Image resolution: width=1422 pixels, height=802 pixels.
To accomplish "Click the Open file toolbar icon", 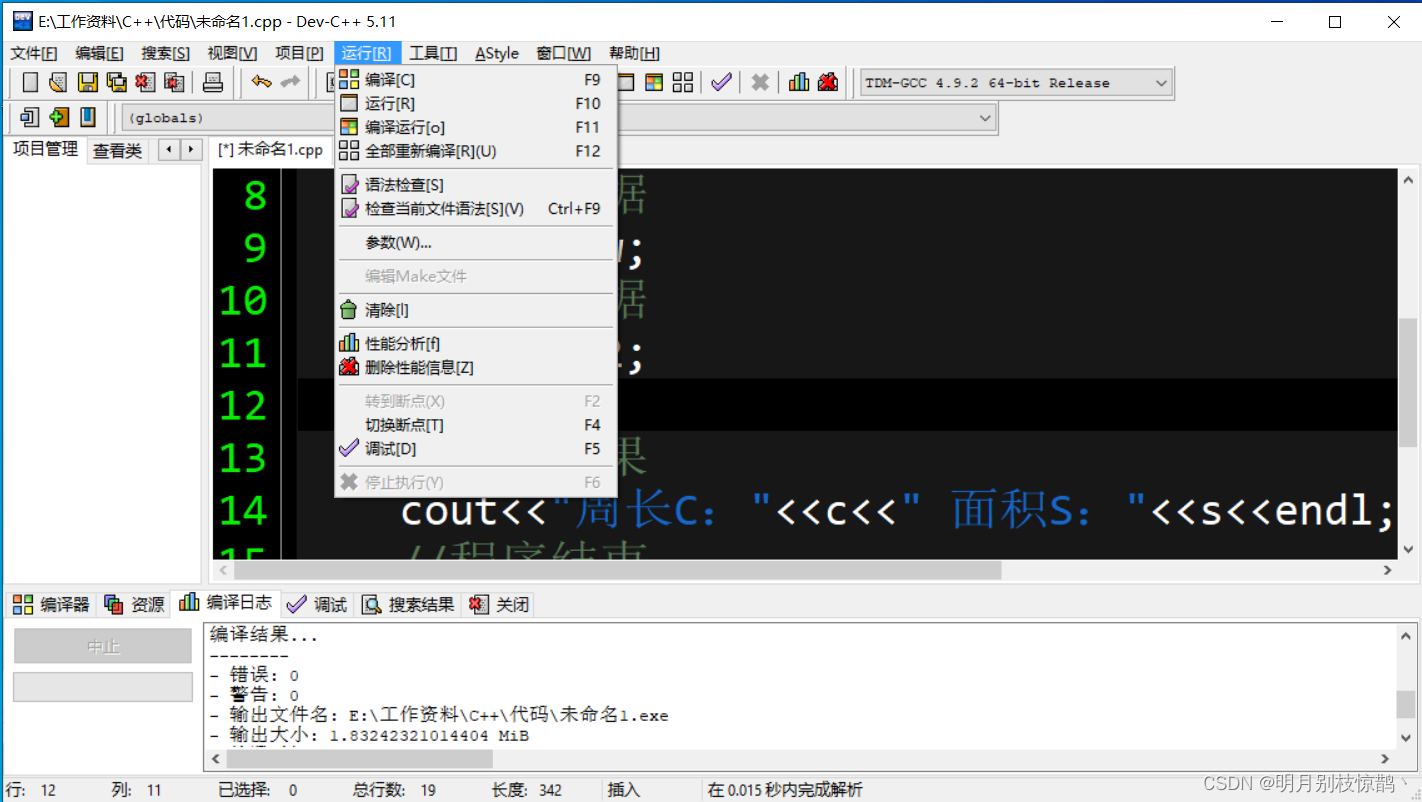I will point(59,83).
